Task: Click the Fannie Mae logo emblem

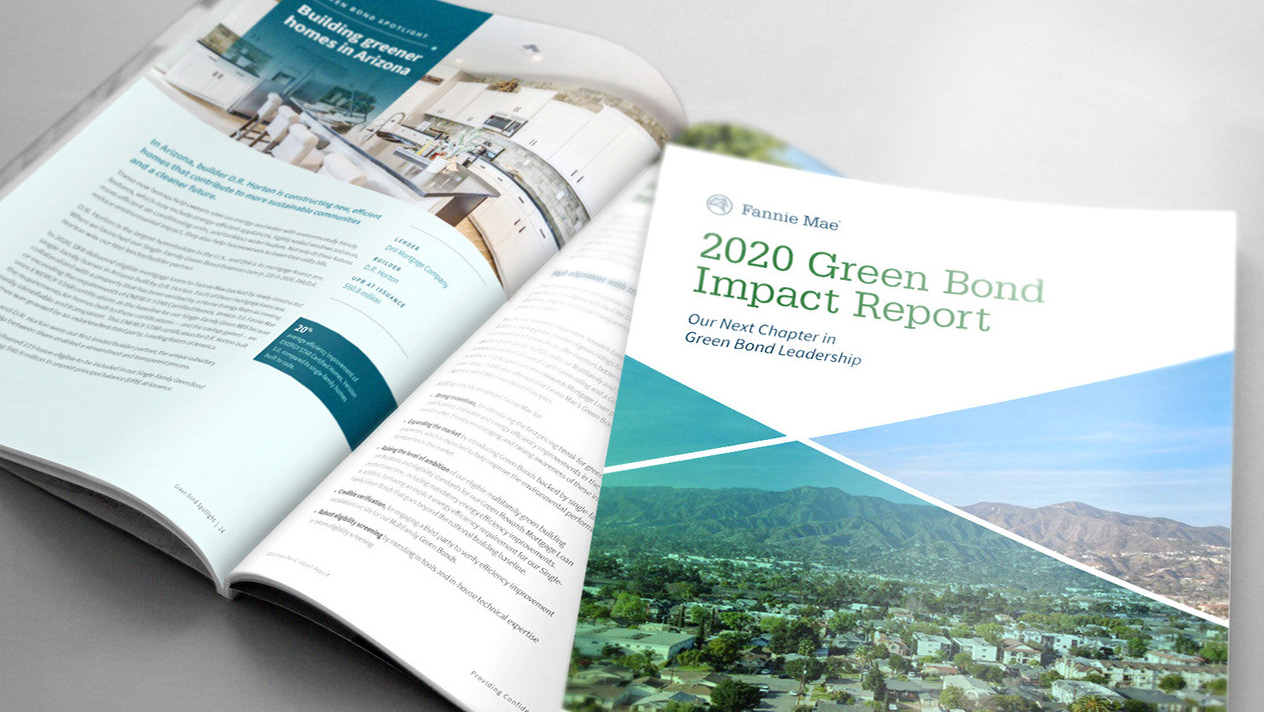Action: (x=719, y=204)
